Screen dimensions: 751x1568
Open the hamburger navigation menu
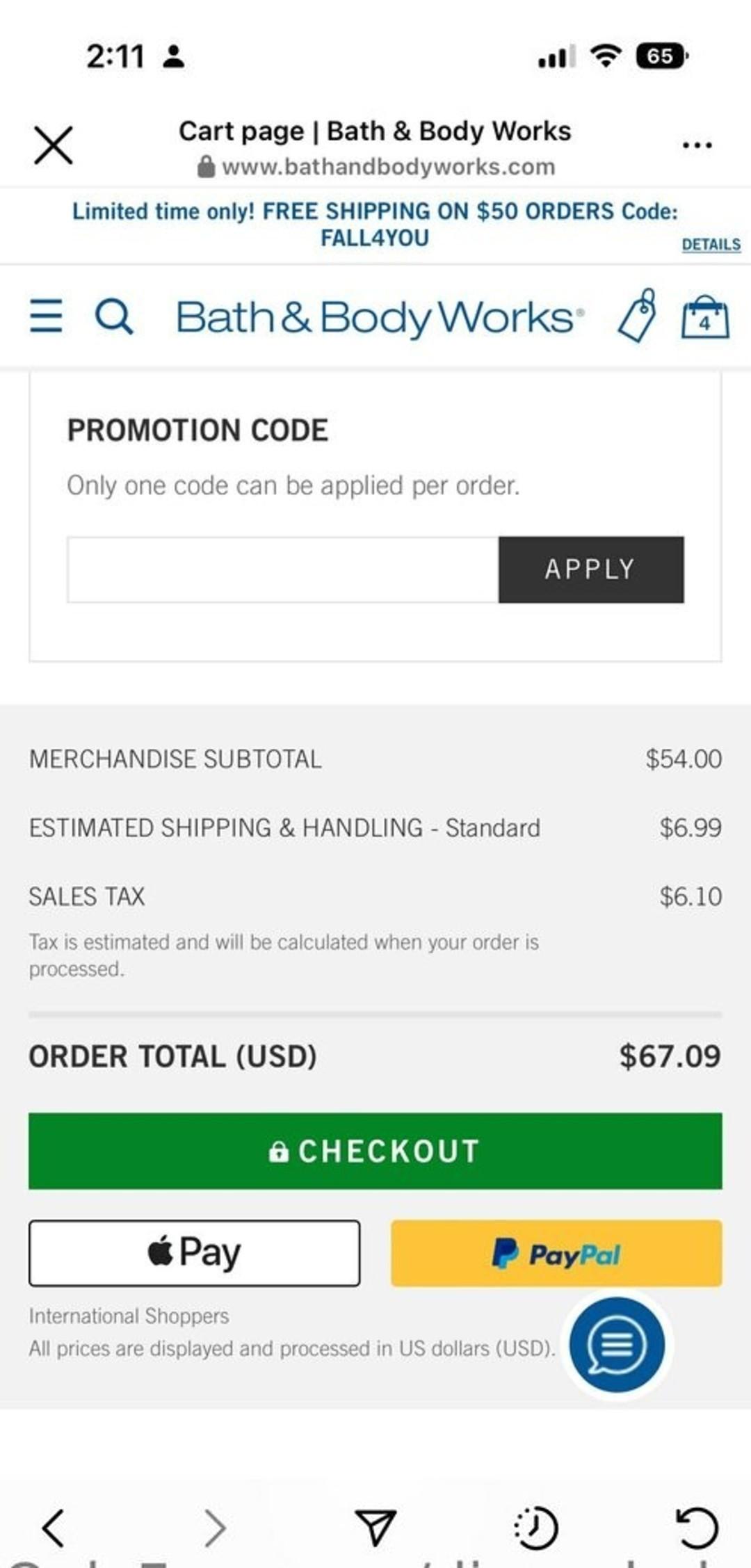click(x=46, y=316)
